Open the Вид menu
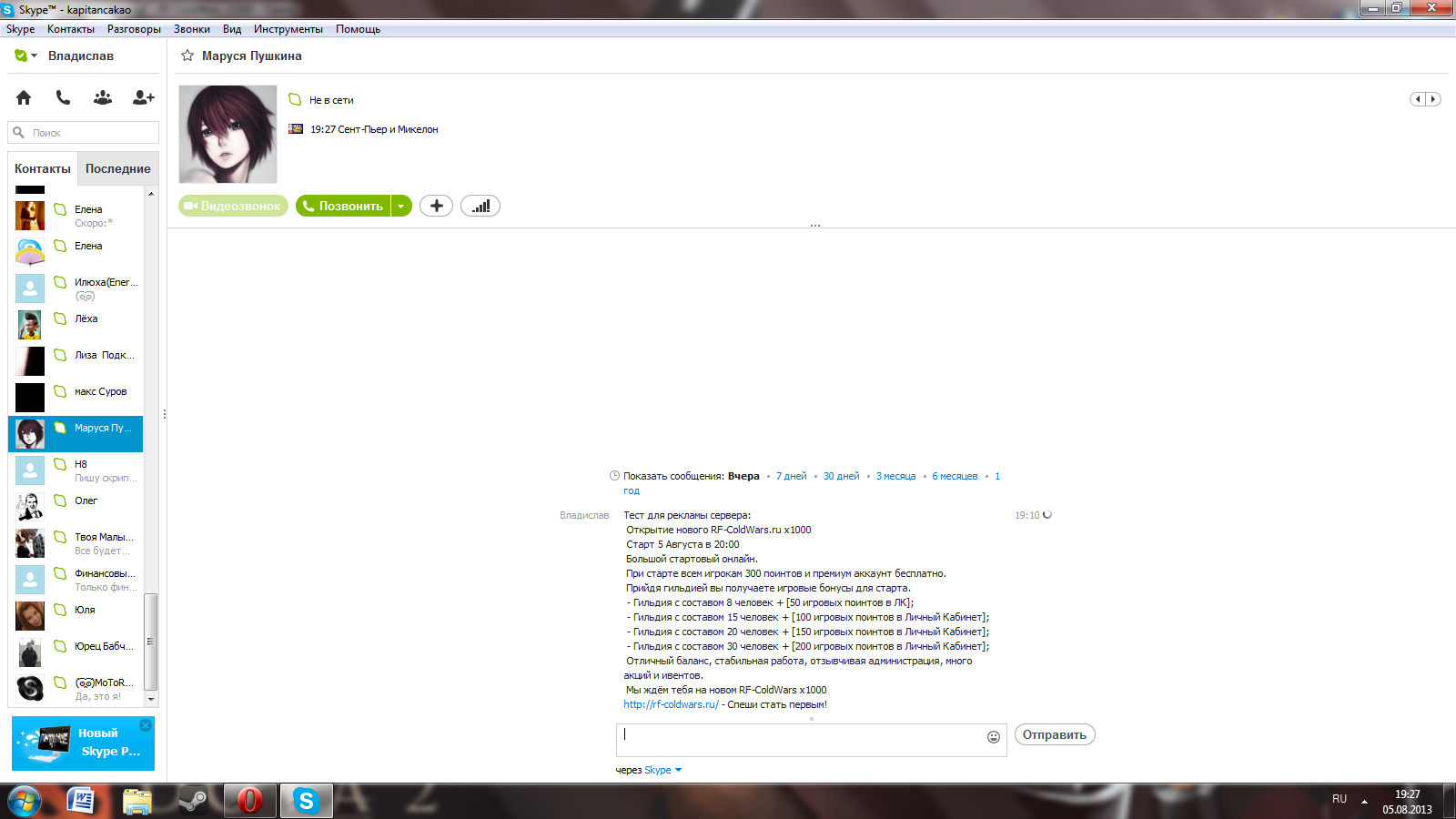The width and height of the screenshot is (1456, 819). [x=232, y=29]
